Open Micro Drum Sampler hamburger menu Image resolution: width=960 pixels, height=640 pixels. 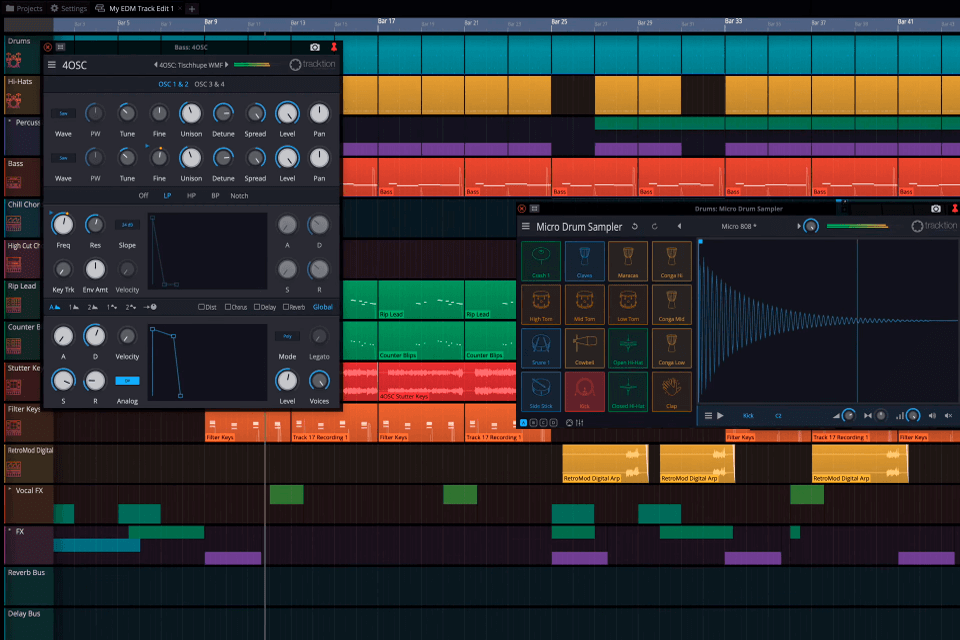click(x=525, y=226)
